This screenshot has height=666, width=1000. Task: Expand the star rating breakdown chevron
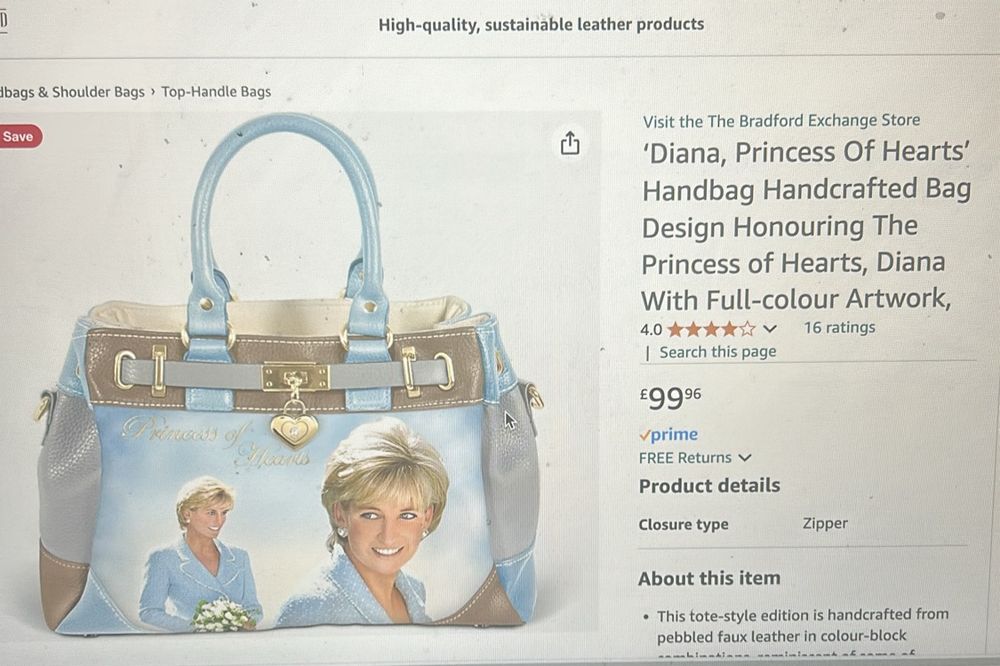click(770, 329)
